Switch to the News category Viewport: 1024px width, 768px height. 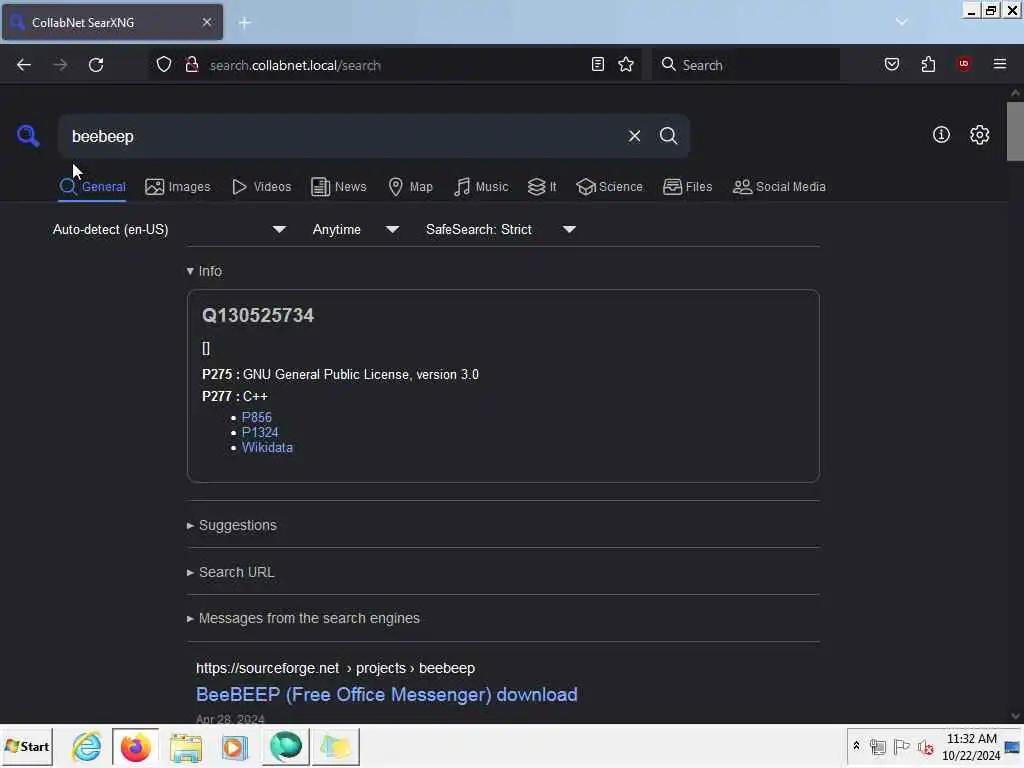[x=339, y=187]
